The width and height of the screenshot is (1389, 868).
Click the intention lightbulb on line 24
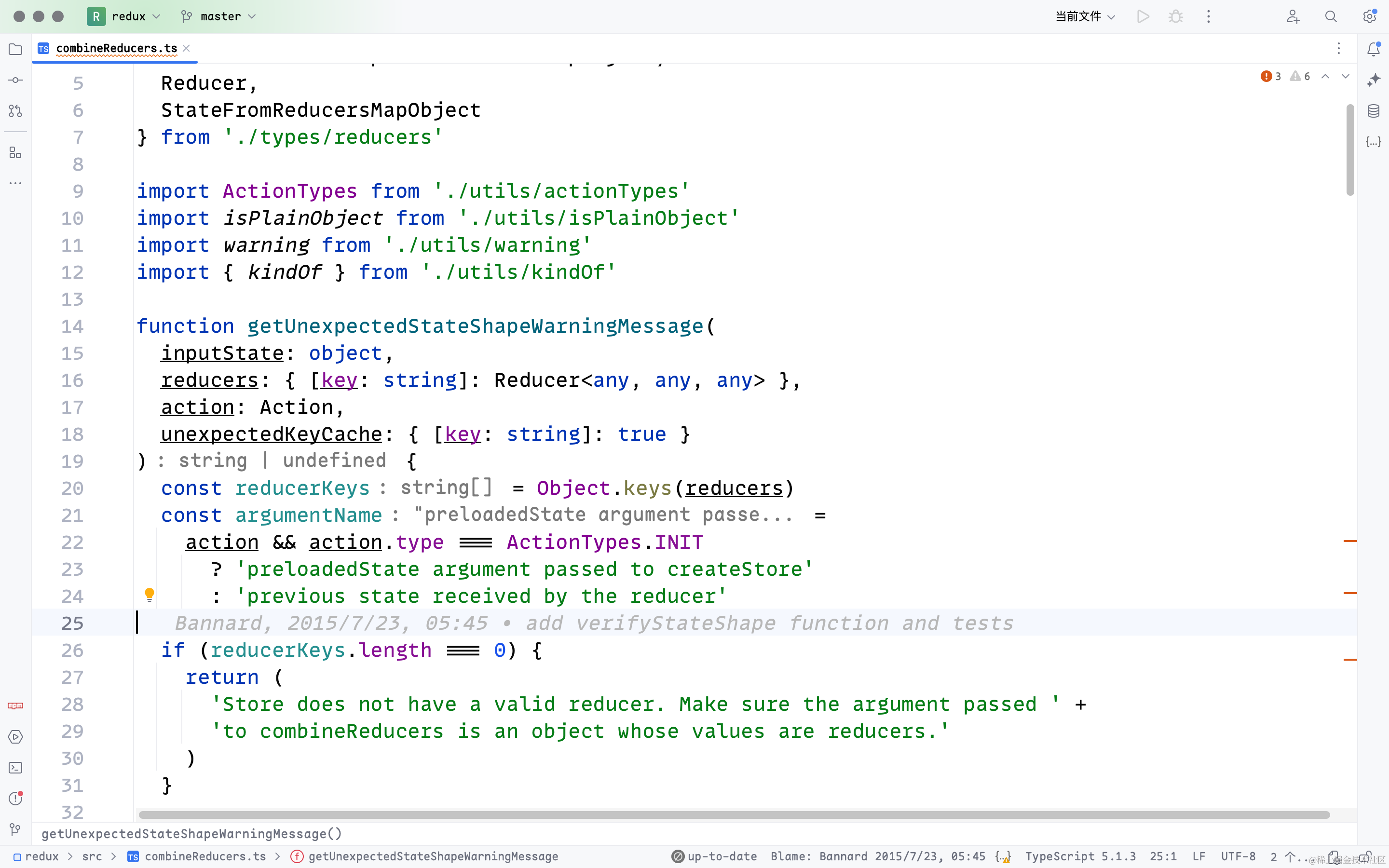(x=149, y=595)
